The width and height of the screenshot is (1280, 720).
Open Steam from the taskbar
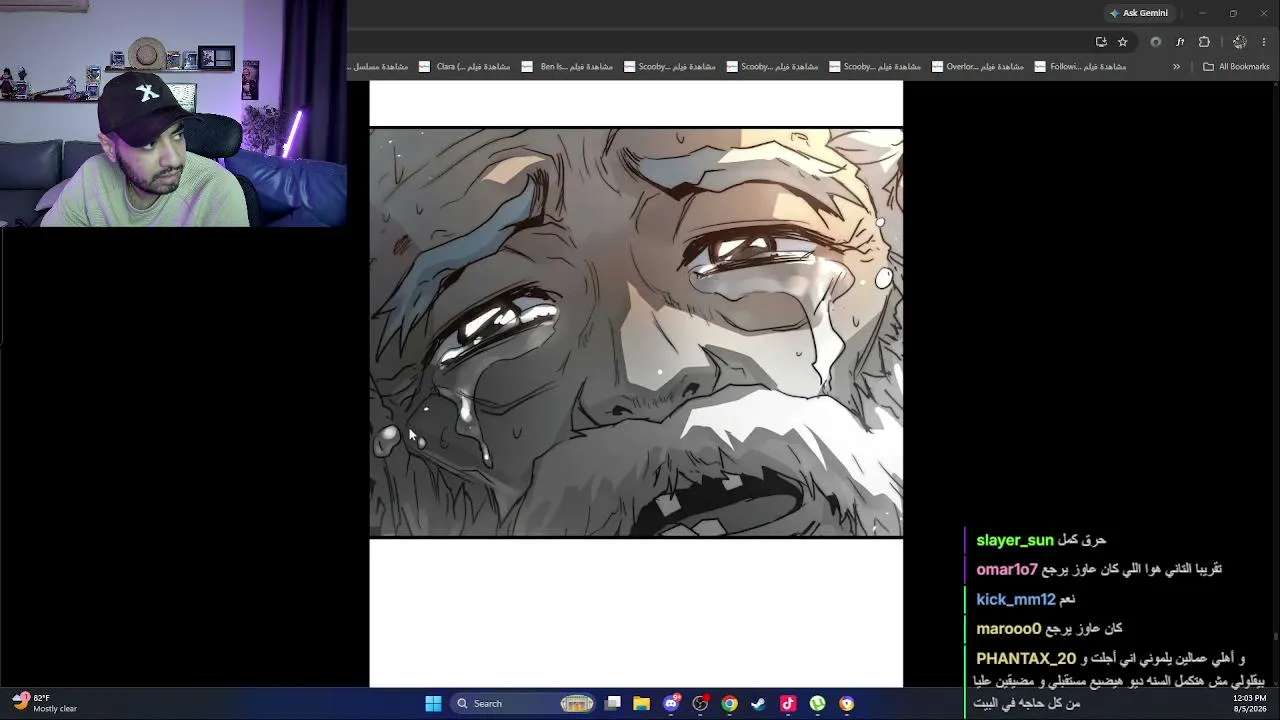pyautogui.click(x=759, y=704)
